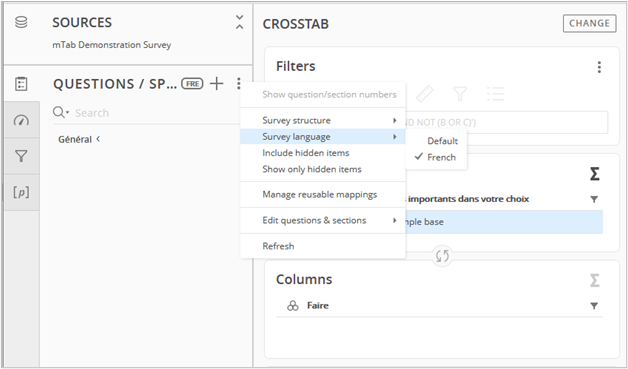
Task: Select the filter funnel sidebar icon
Action: tap(21, 156)
